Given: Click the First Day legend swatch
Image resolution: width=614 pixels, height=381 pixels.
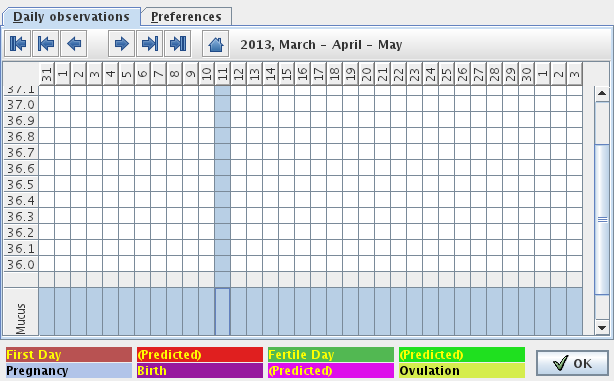Looking at the screenshot, I should pyautogui.click(x=69, y=355).
